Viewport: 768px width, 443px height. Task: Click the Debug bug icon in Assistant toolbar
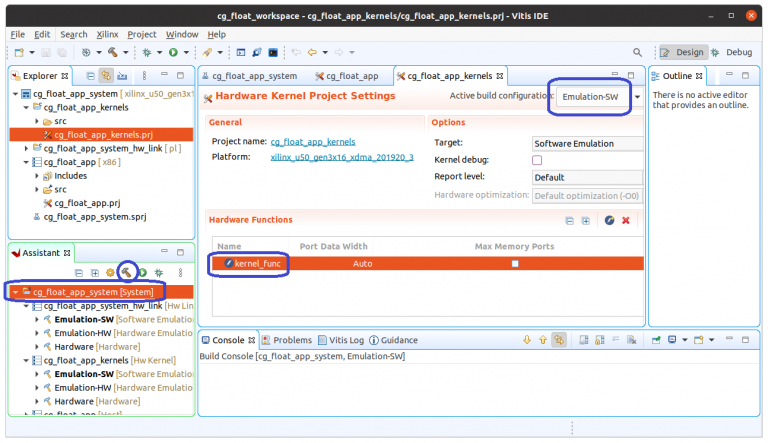pyautogui.click(x=157, y=272)
